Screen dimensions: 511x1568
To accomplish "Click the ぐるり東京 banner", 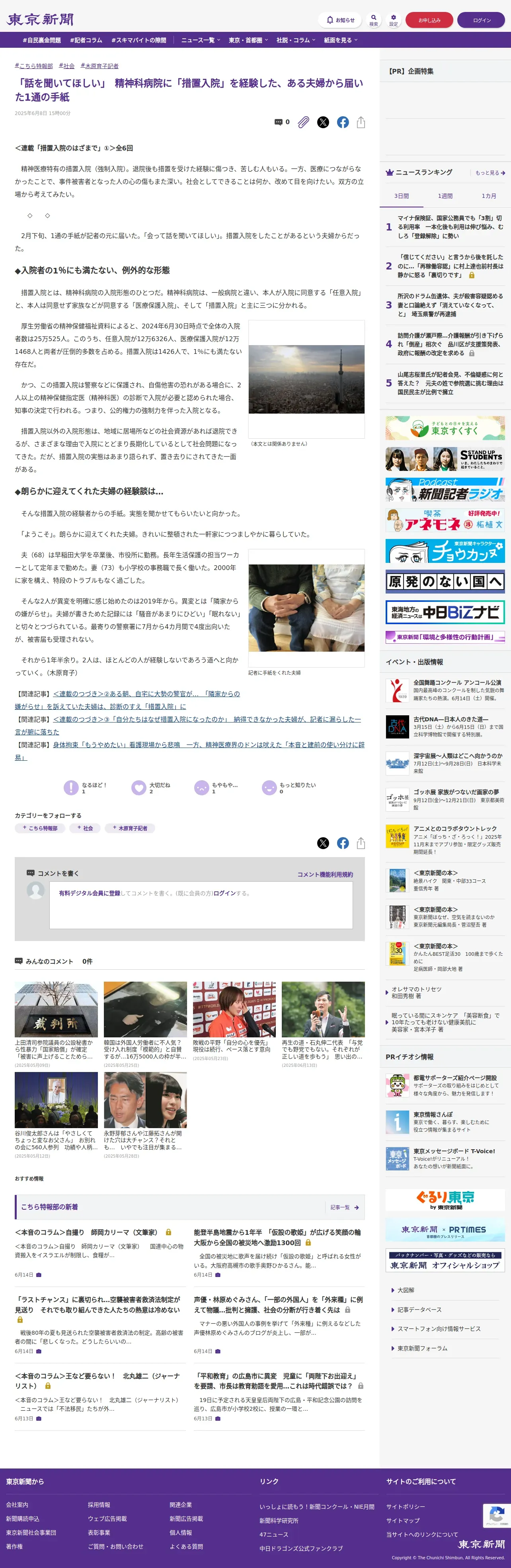I will pyautogui.click(x=445, y=1200).
